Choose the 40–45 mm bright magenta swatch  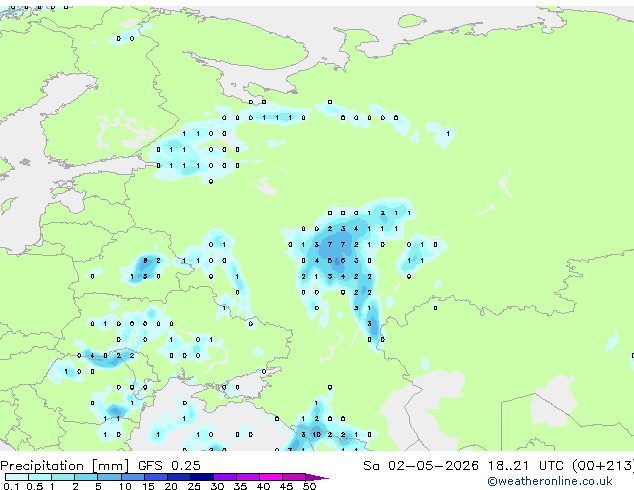pyautogui.click(x=271, y=477)
